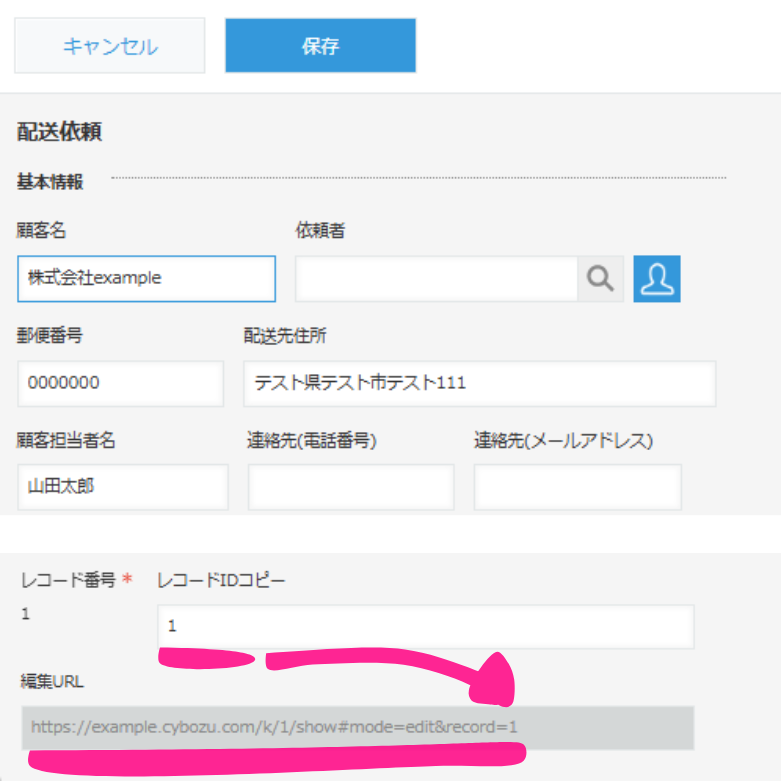Viewport: 781px width, 781px height.
Task: Click the レコード番号 required label
Action: click(68, 580)
